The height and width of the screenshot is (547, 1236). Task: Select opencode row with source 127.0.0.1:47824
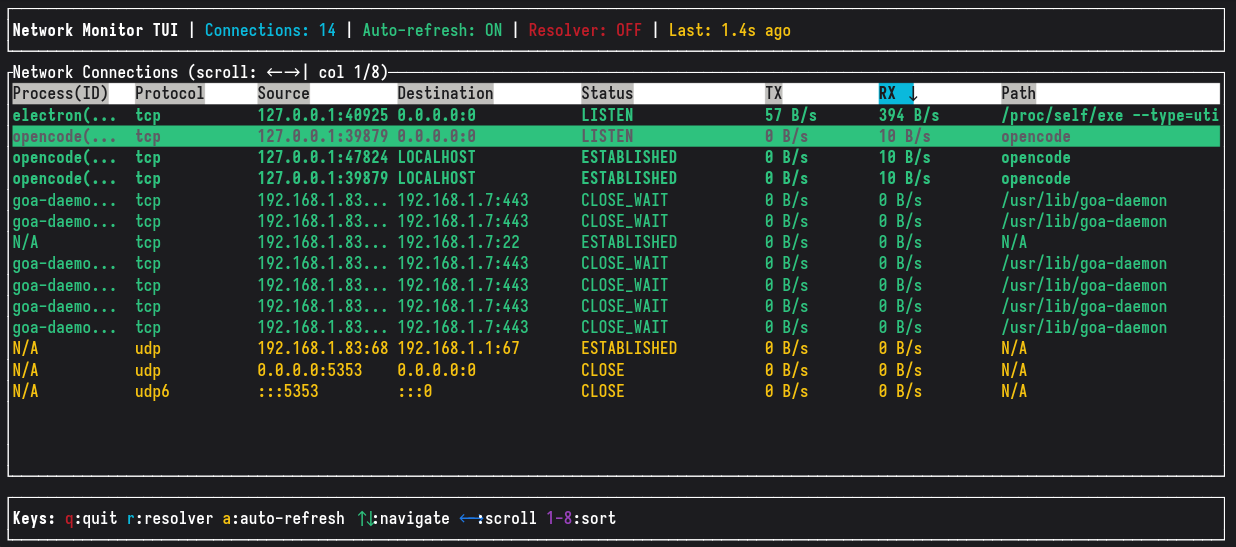pos(616,157)
